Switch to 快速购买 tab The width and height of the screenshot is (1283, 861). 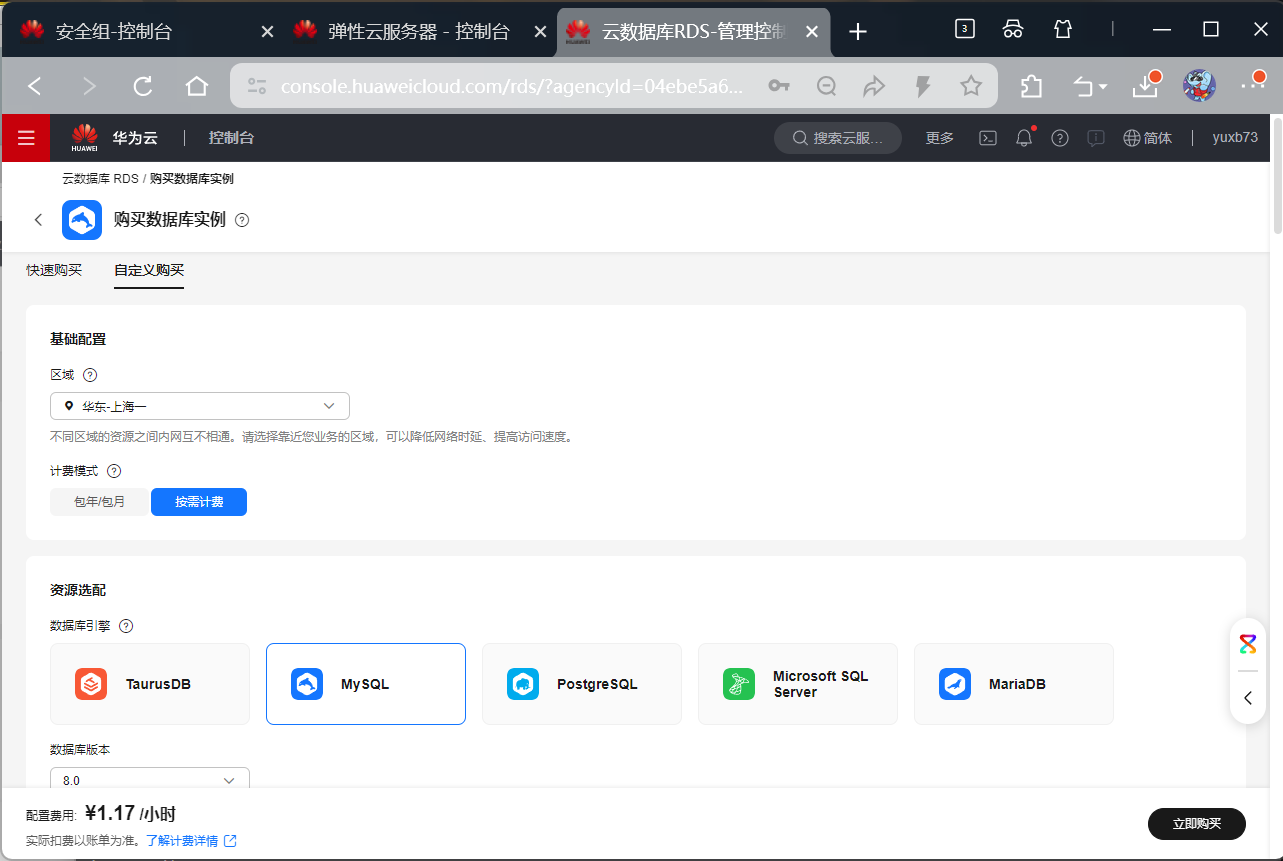[54, 270]
